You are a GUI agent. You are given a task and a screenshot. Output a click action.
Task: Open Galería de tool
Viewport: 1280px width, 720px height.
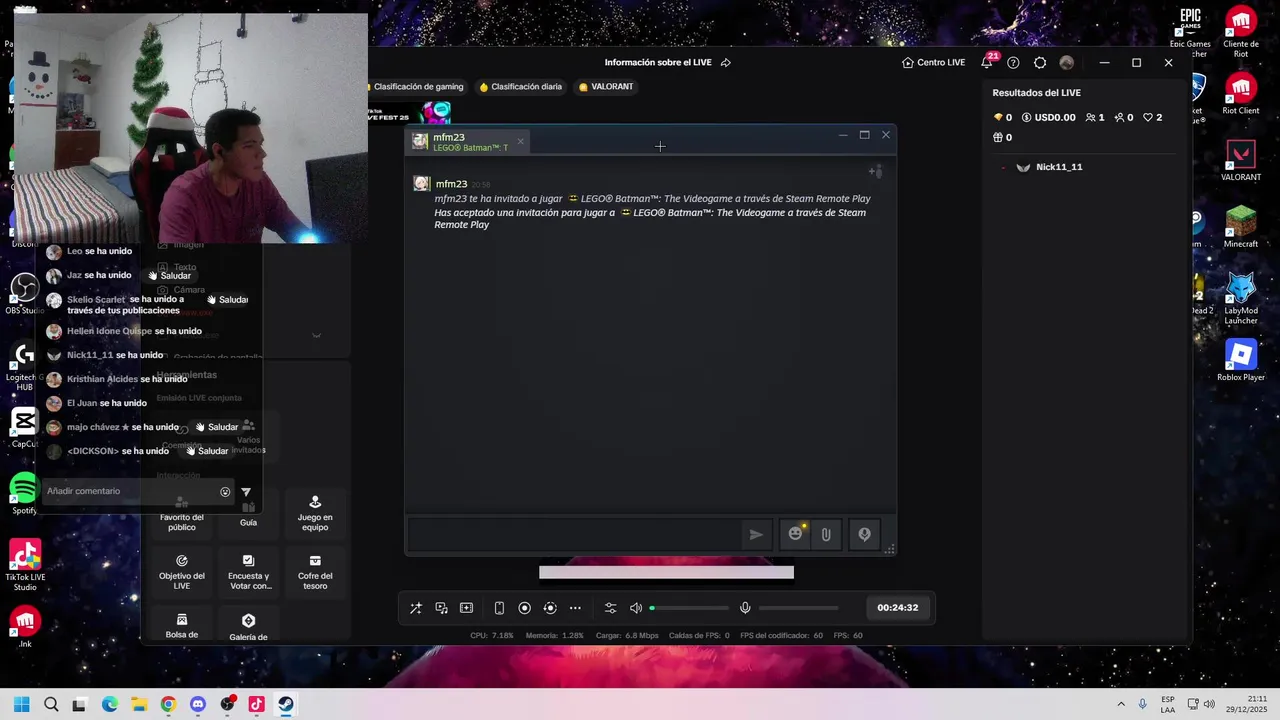248,626
